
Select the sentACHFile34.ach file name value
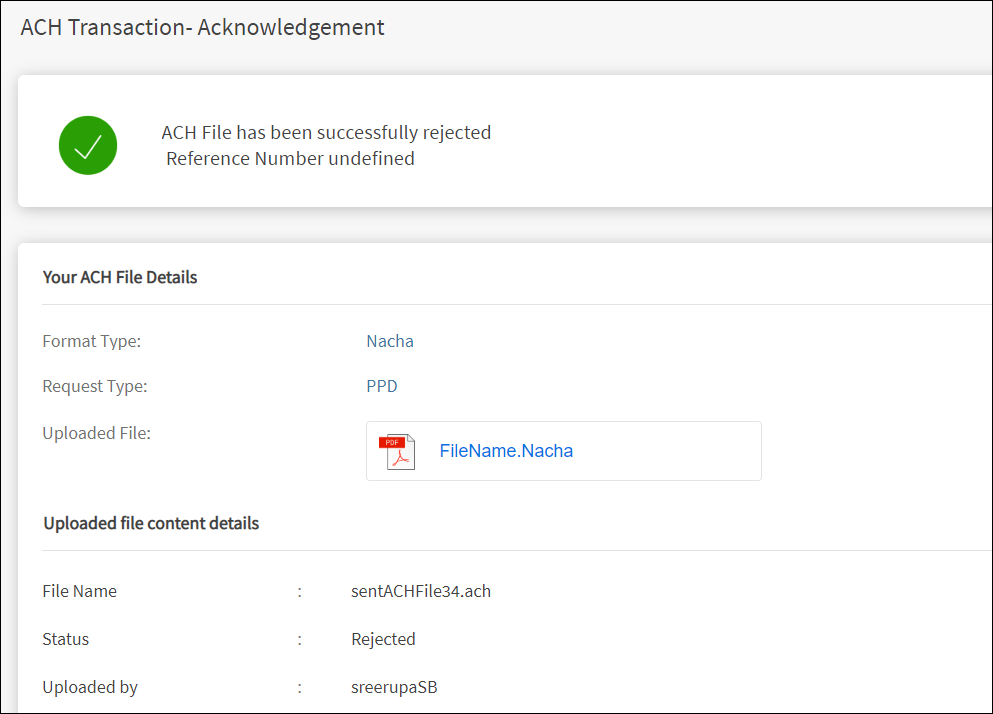click(421, 591)
